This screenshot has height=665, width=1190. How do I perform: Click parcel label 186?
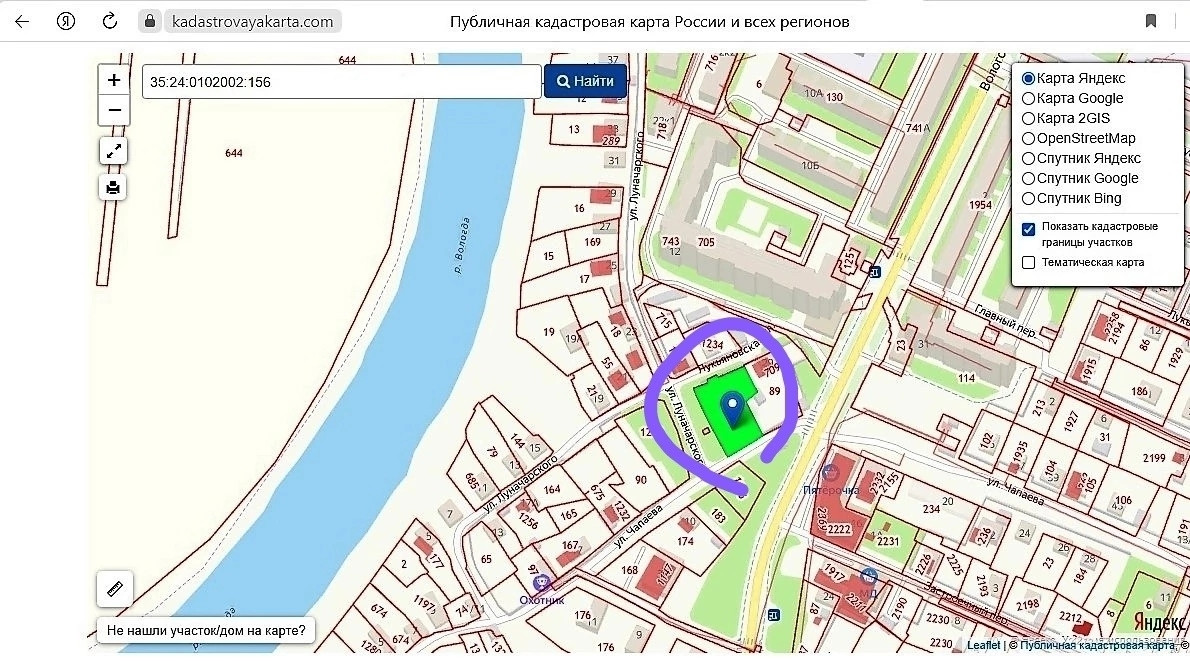tap(1140, 392)
